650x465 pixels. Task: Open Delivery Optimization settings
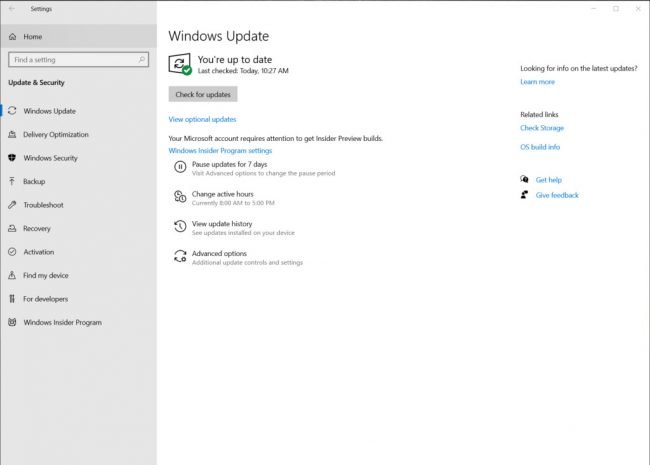pyautogui.click(x=79, y=135)
